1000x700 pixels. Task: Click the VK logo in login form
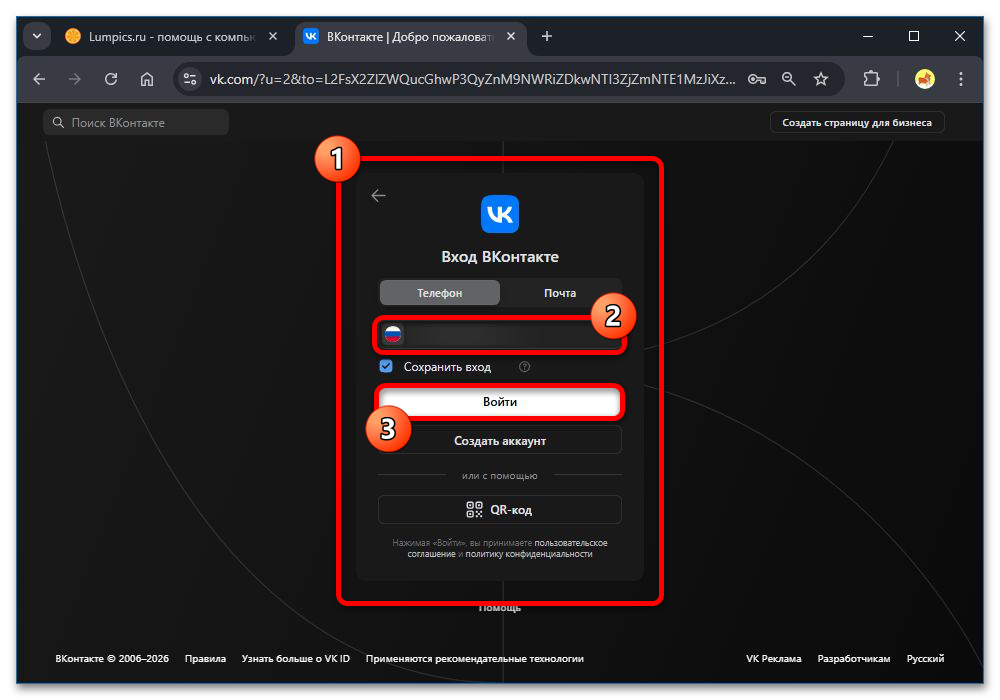click(x=500, y=214)
